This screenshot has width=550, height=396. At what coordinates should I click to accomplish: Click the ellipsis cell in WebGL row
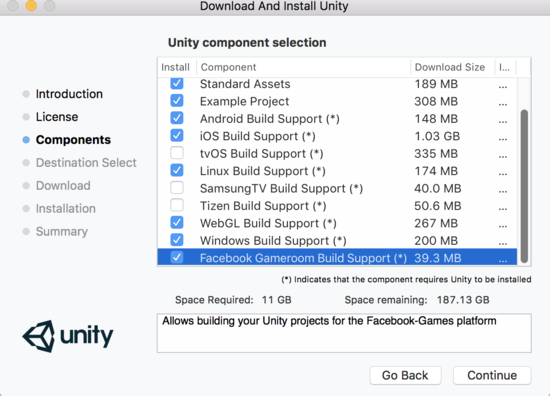(503, 225)
